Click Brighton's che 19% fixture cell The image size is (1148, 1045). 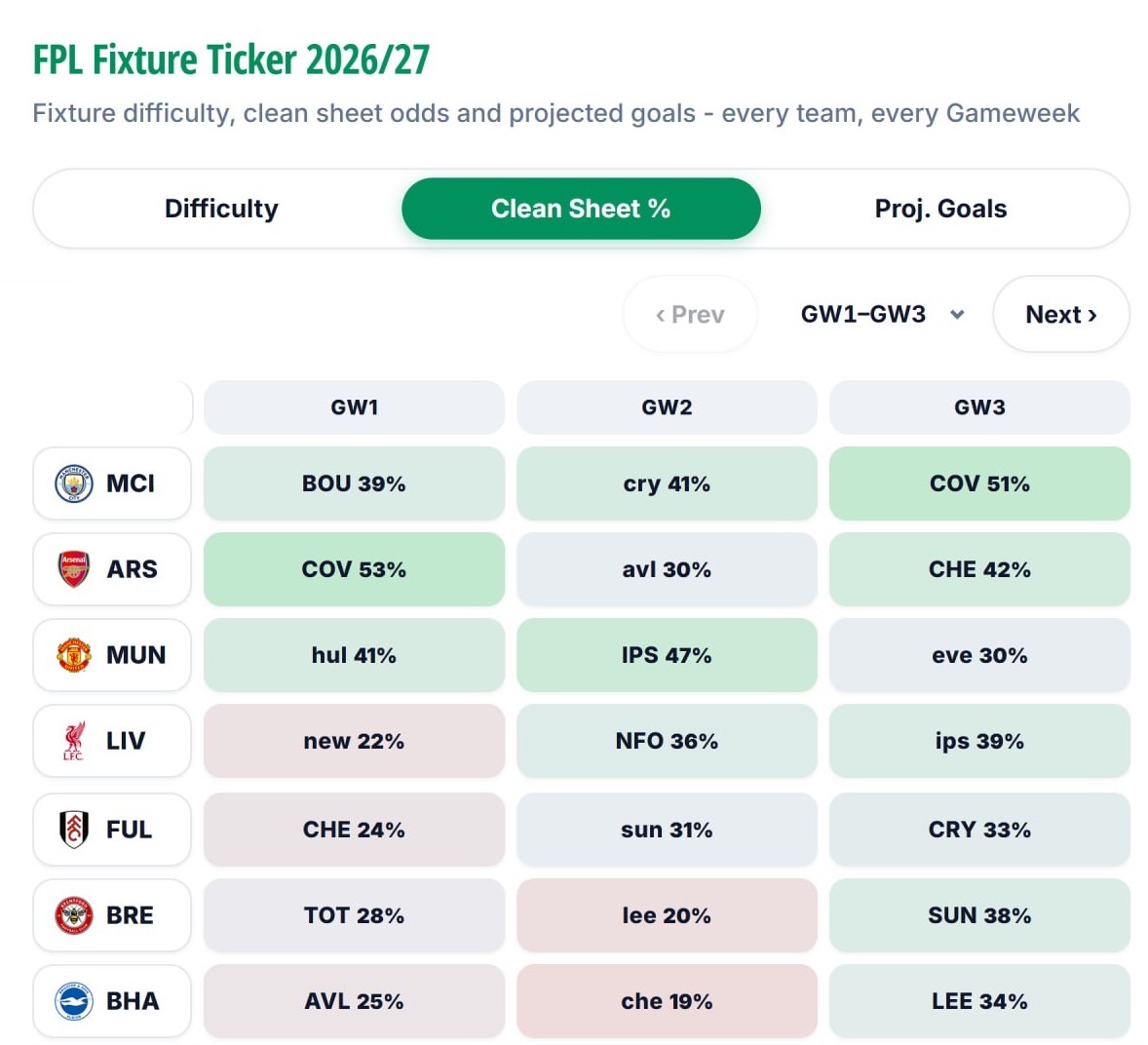tap(667, 1000)
